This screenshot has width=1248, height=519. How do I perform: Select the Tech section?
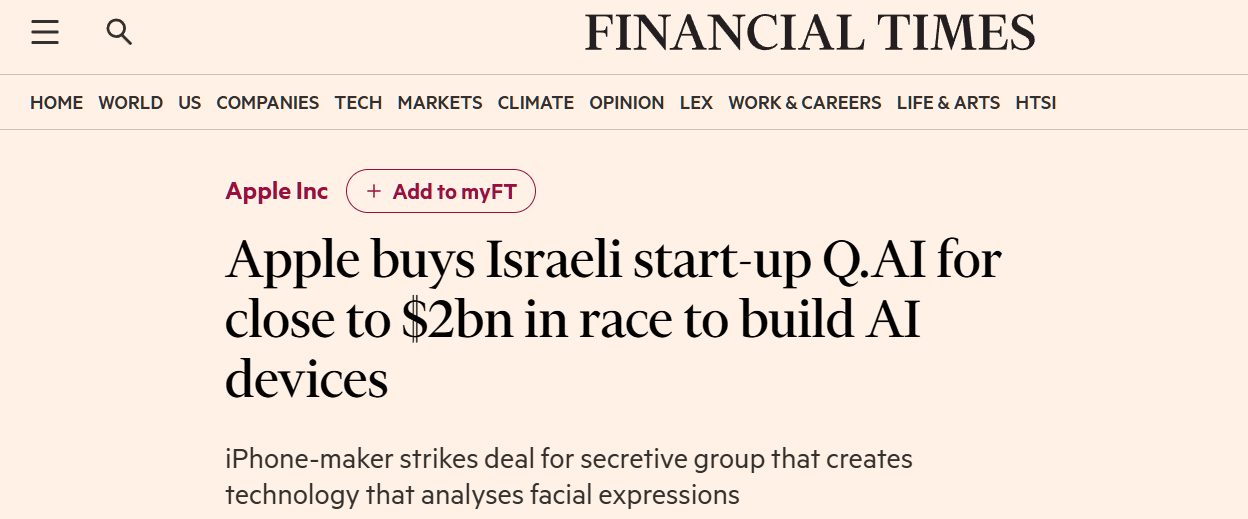click(x=358, y=103)
